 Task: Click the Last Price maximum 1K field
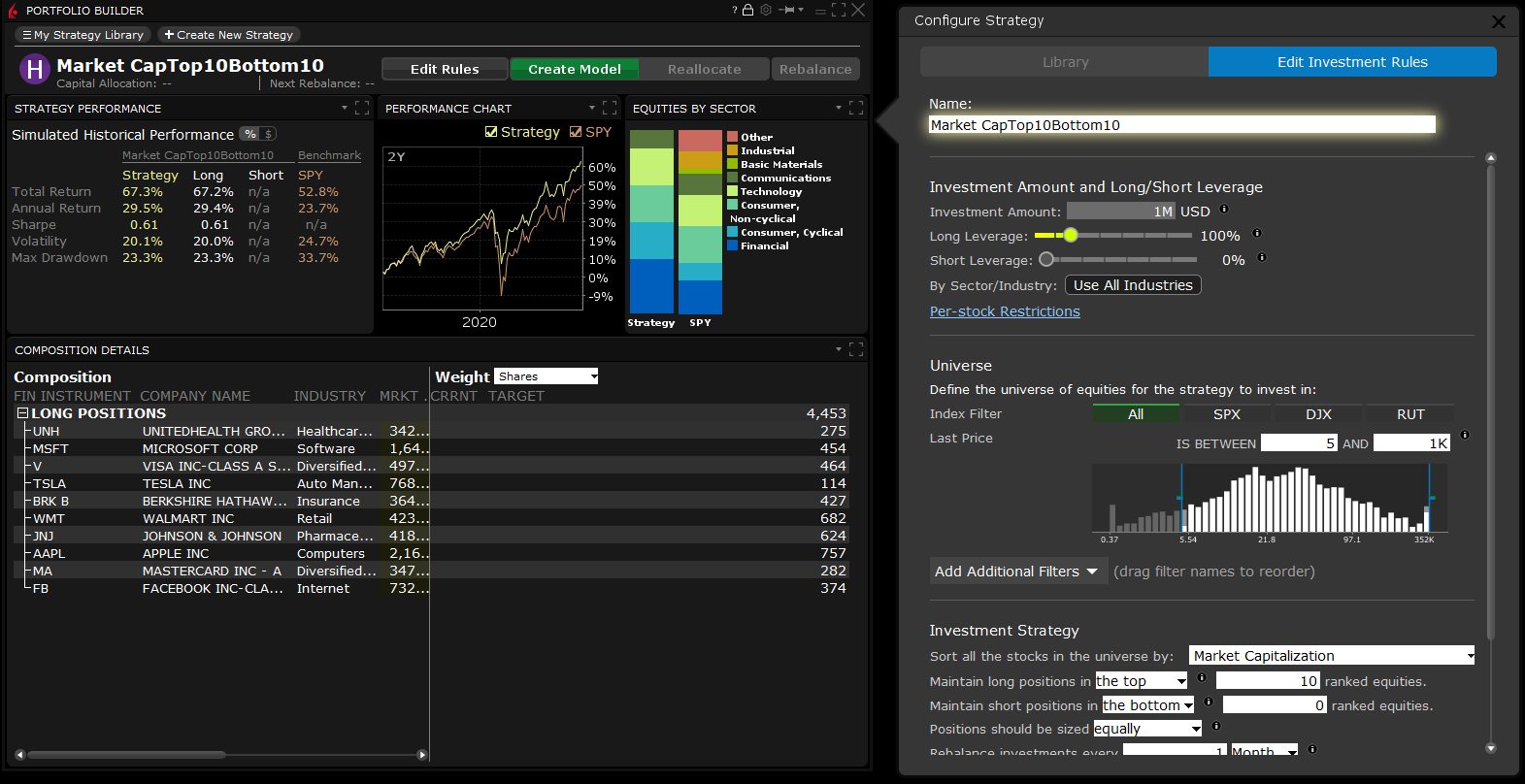click(1411, 442)
